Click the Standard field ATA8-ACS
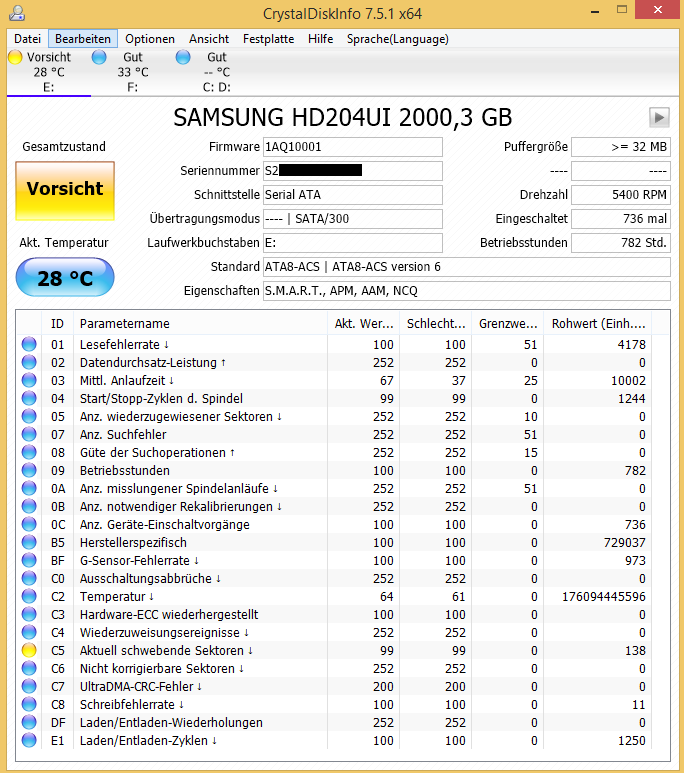The width and height of the screenshot is (684, 773). [467, 267]
